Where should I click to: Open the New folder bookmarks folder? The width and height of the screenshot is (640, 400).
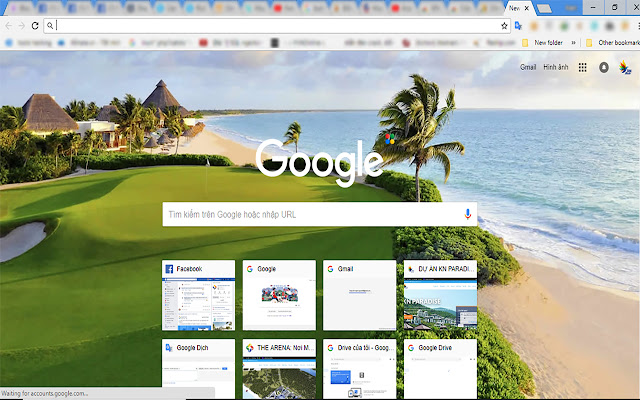click(x=543, y=42)
